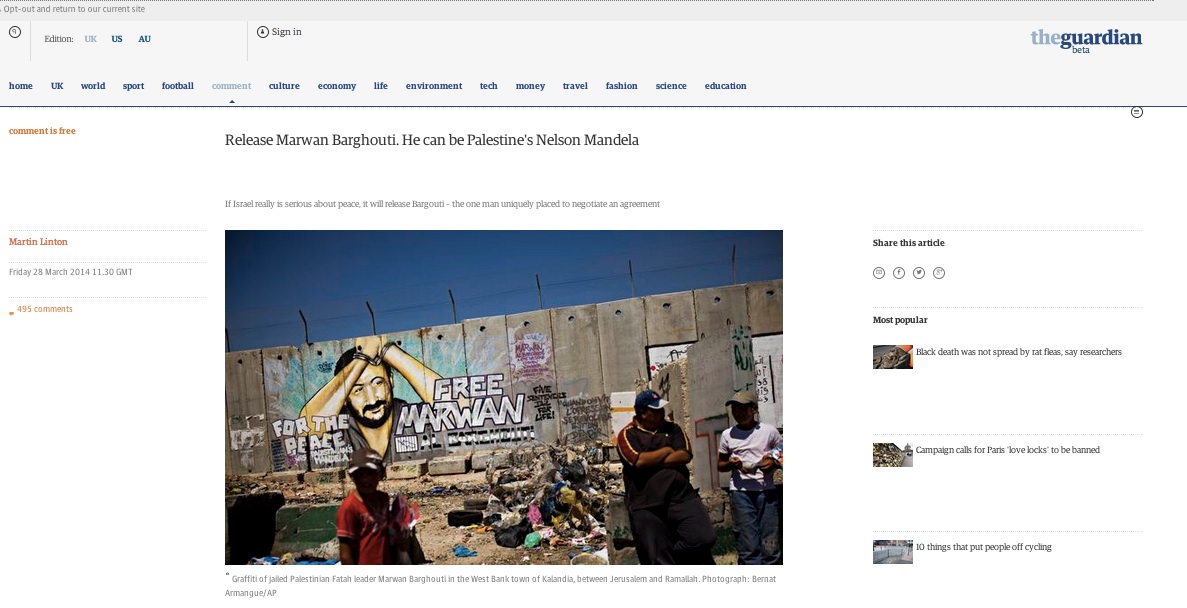This screenshot has width=1187, height=608.
Task: Click the Sign in profile icon
Action: pyautogui.click(x=263, y=32)
